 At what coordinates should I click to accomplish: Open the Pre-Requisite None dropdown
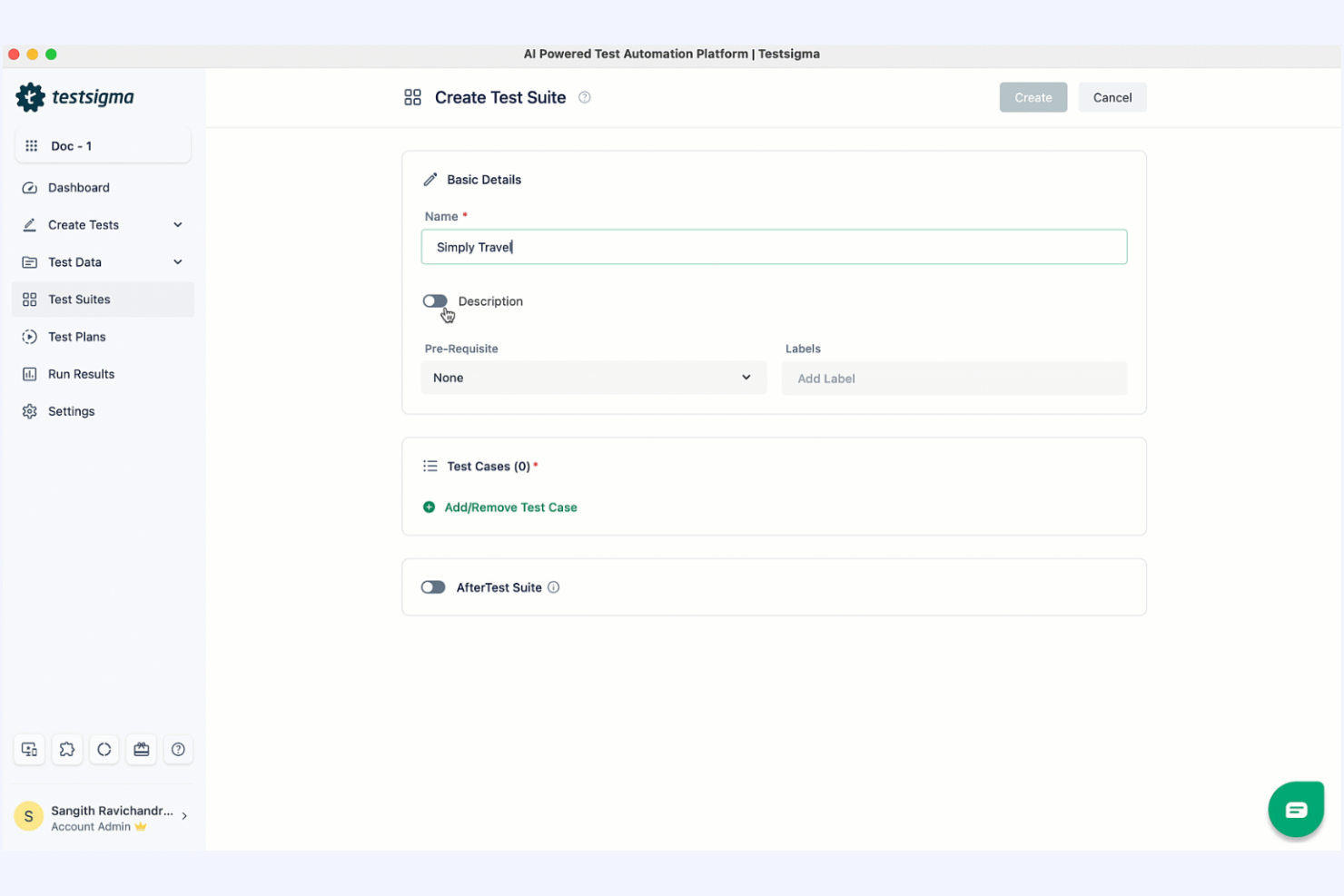(x=593, y=378)
